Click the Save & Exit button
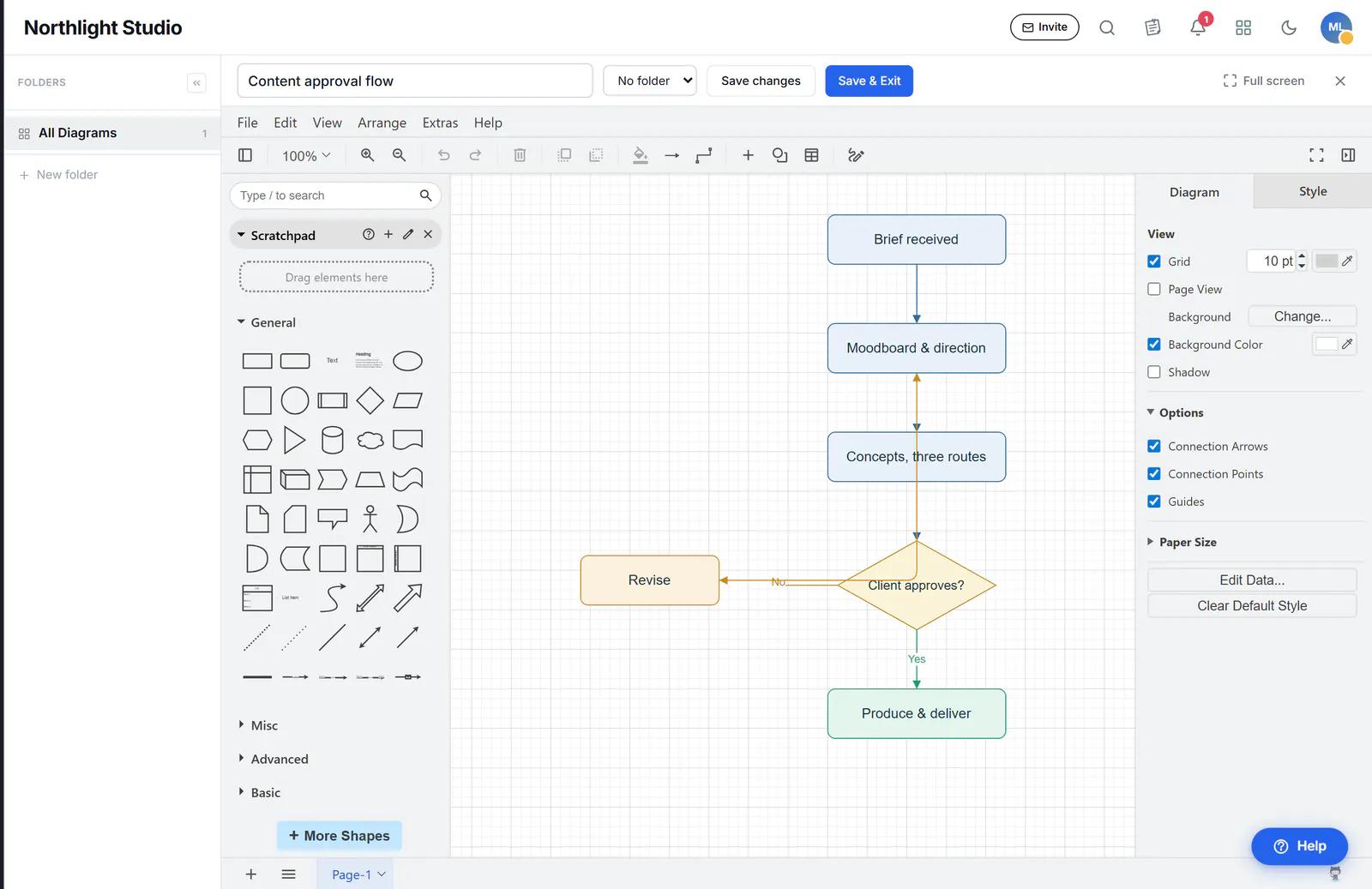This screenshot has width=1372, height=889. (x=869, y=81)
